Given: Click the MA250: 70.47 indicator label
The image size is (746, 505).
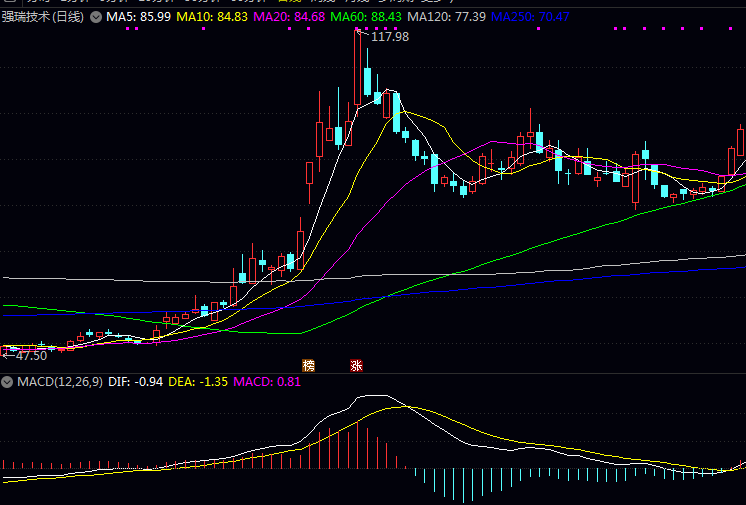Looking at the screenshot, I should [x=530, y=17].
